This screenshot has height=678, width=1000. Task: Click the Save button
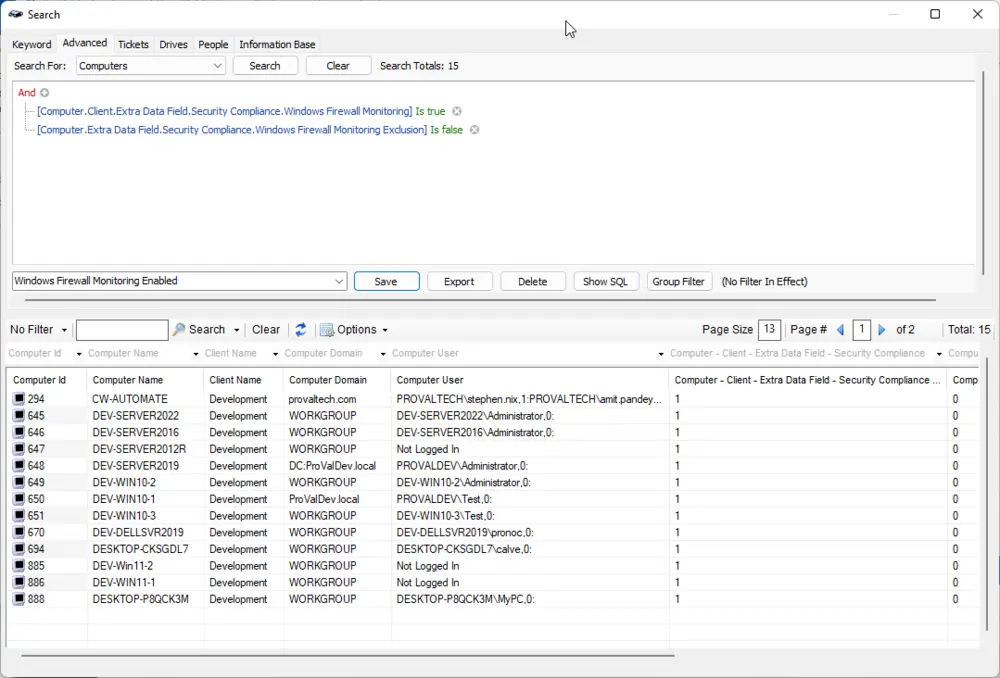(386, 281)
